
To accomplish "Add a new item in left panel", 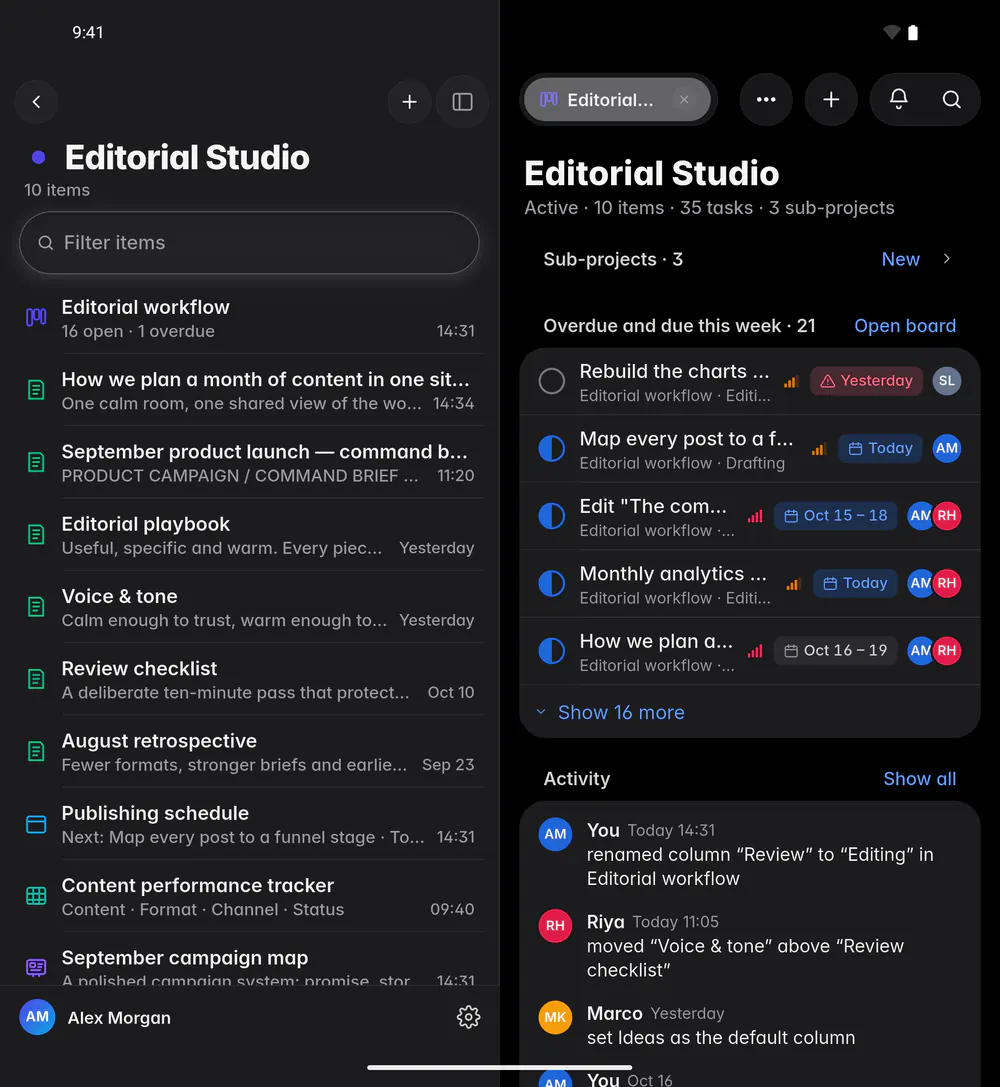I will 410,102.
